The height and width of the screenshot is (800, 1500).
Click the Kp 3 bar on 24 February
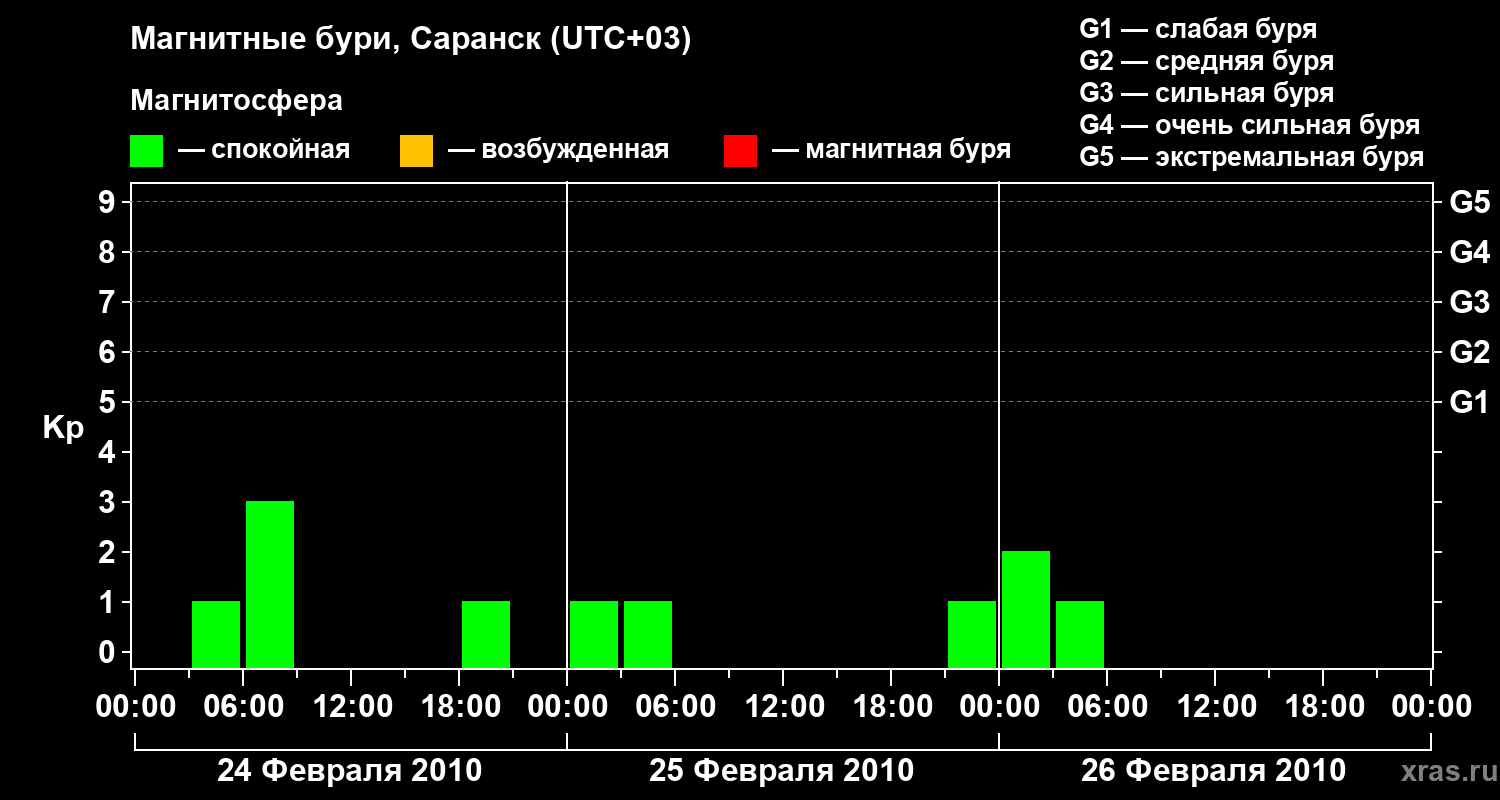point(270,584)
